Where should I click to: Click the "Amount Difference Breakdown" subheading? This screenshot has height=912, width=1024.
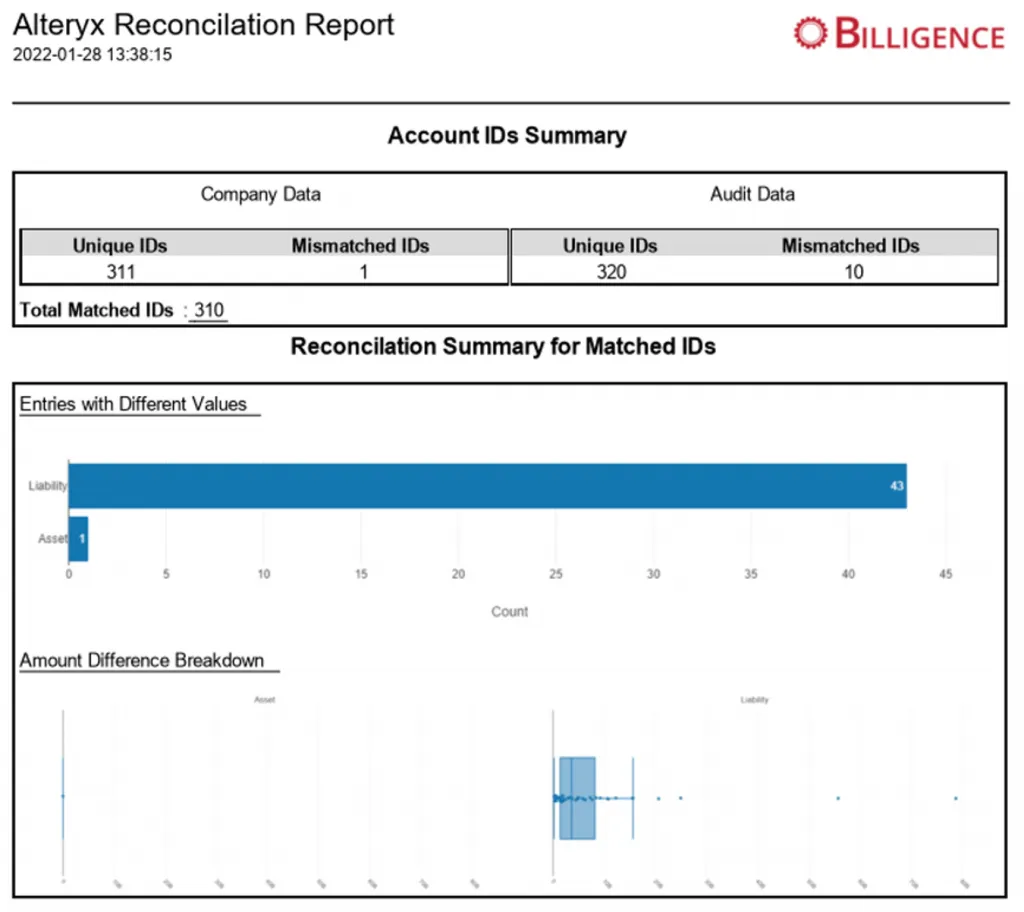click(142, 660)
